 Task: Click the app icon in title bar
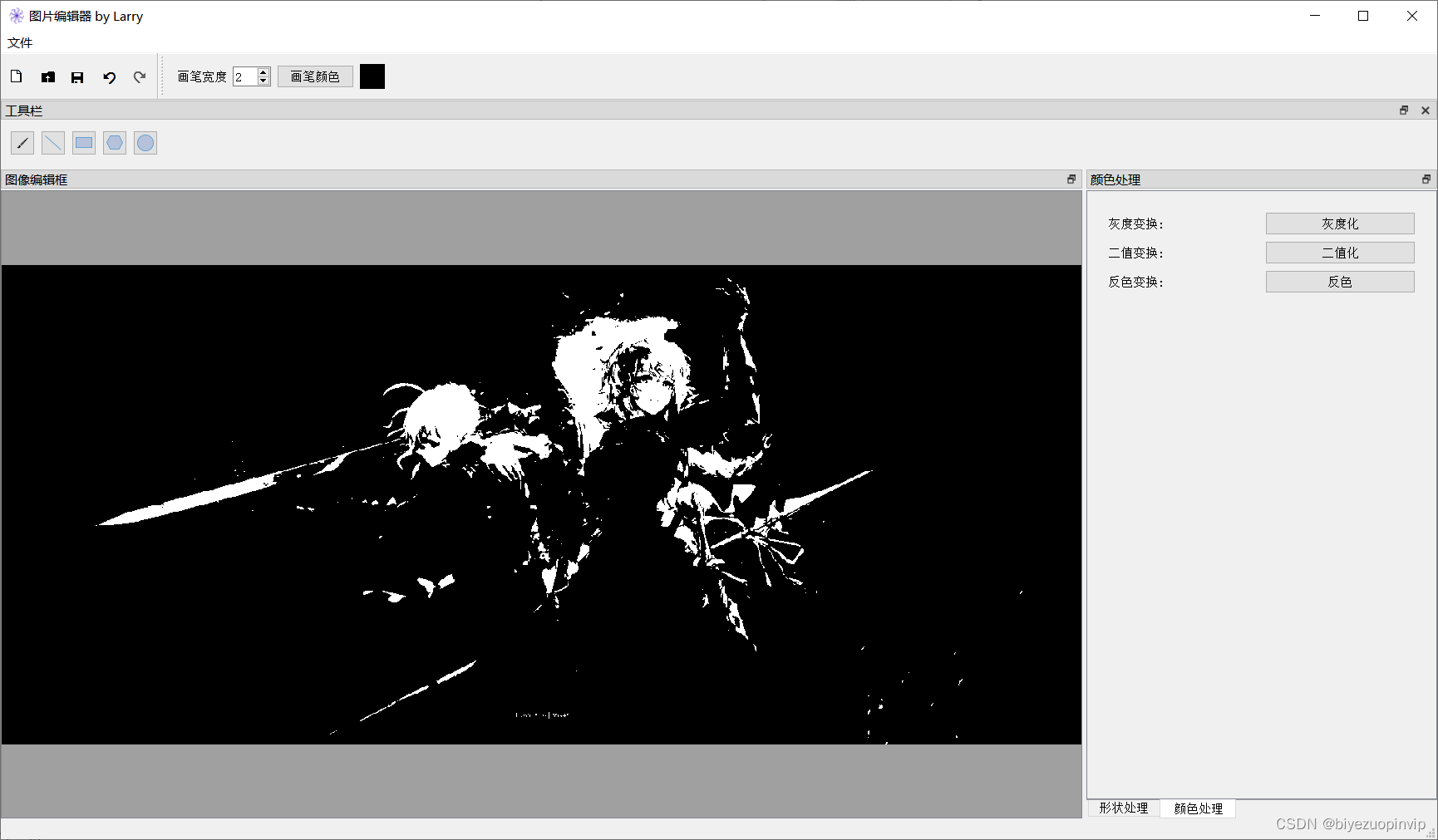(x=16, y=16)
